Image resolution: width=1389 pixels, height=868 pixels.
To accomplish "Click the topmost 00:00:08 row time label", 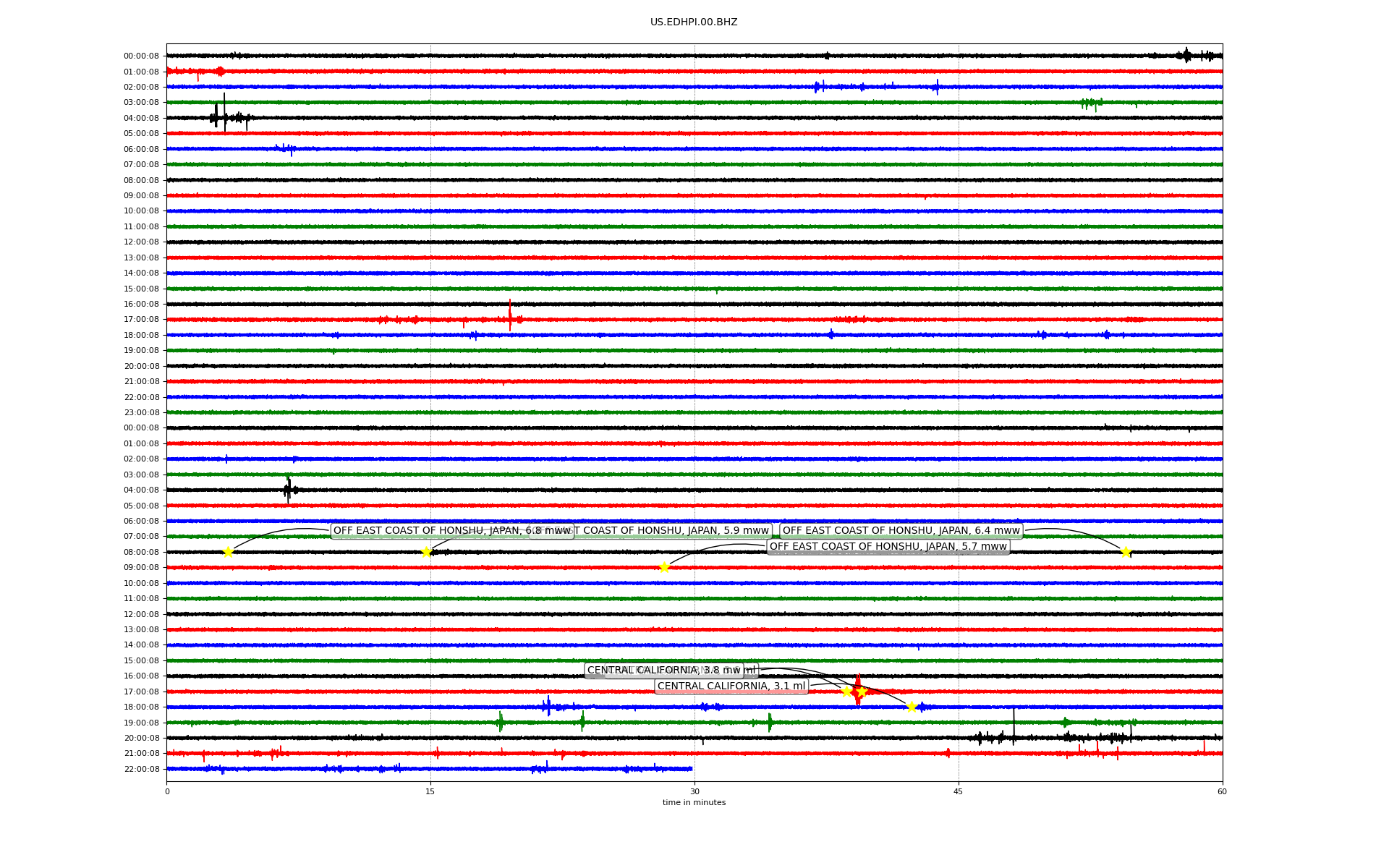I will 141,56.
